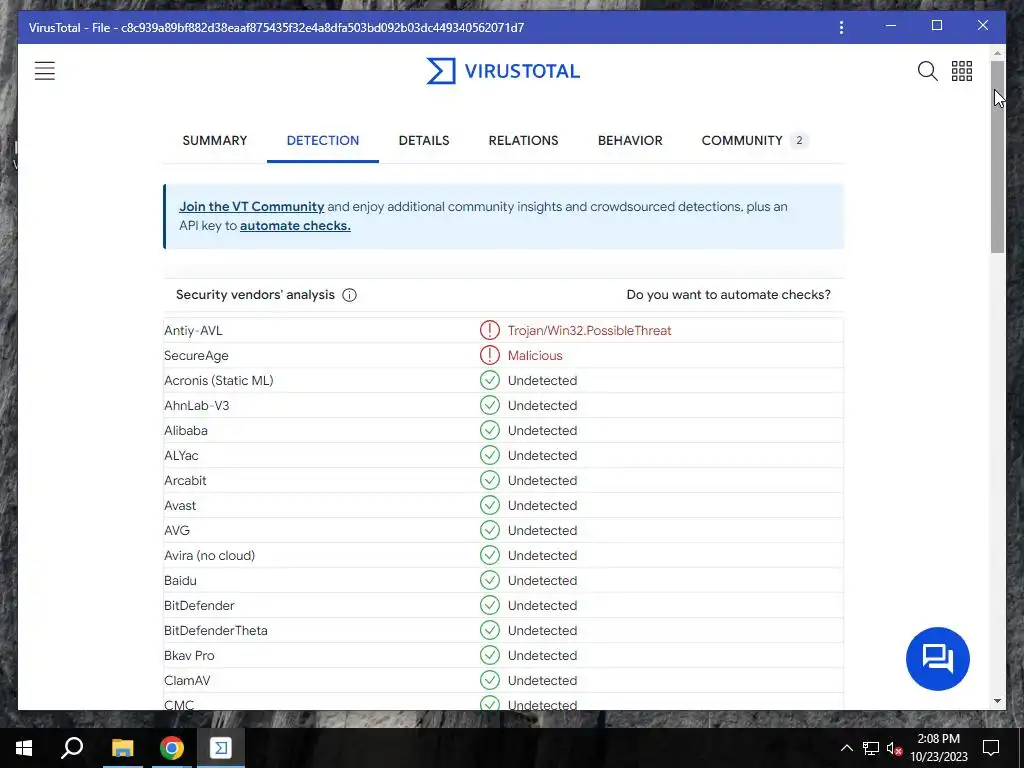The height and width of the screenshot is (768, 1024).
Task: Click the check icon in Baidu row
Action: click(489, 580)
